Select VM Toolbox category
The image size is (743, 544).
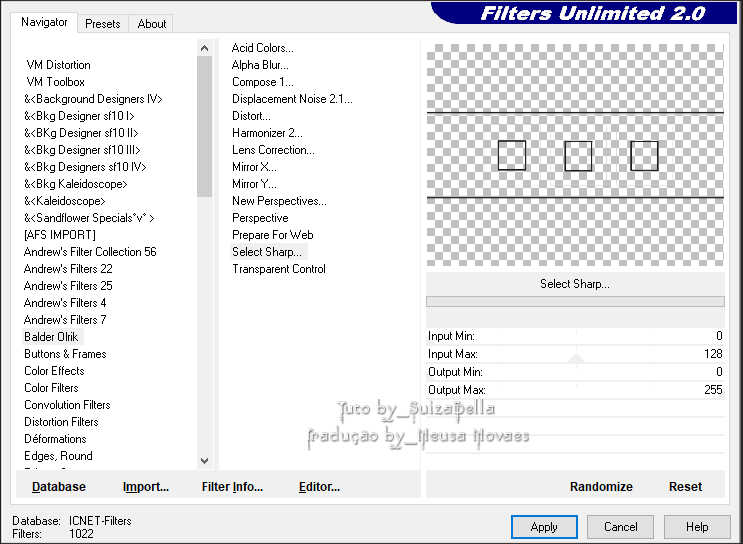coord(55,82)
